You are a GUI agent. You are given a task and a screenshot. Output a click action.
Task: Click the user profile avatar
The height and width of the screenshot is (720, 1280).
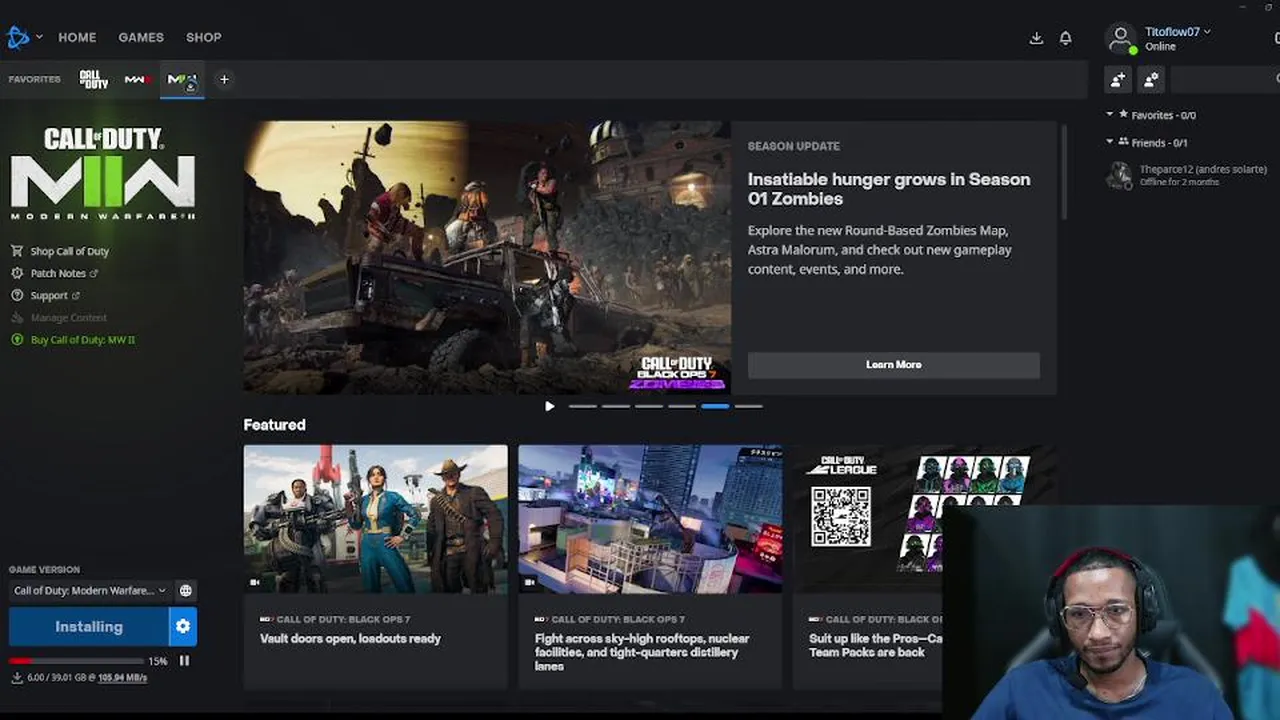pos(1121,38)
